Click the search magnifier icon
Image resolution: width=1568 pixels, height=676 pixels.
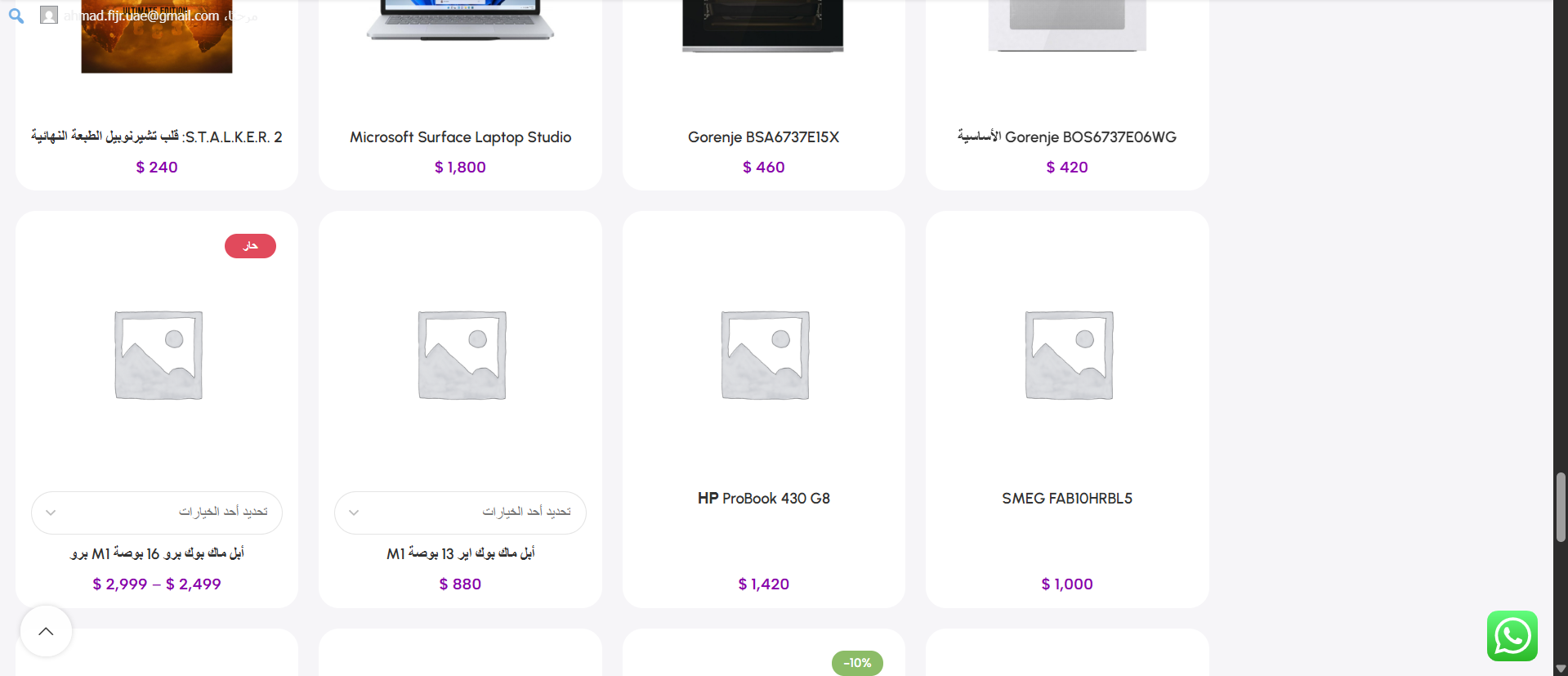(16, 16)
